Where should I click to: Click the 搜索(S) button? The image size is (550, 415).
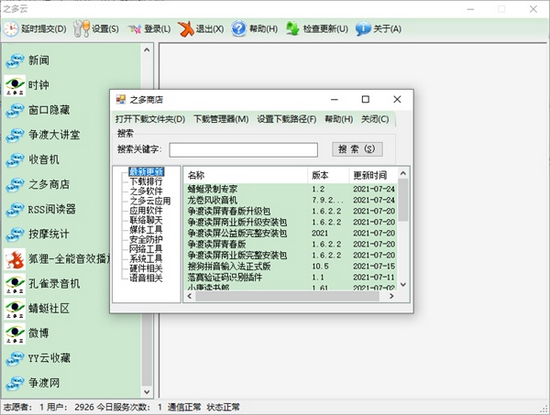click(x=357, y=149)
